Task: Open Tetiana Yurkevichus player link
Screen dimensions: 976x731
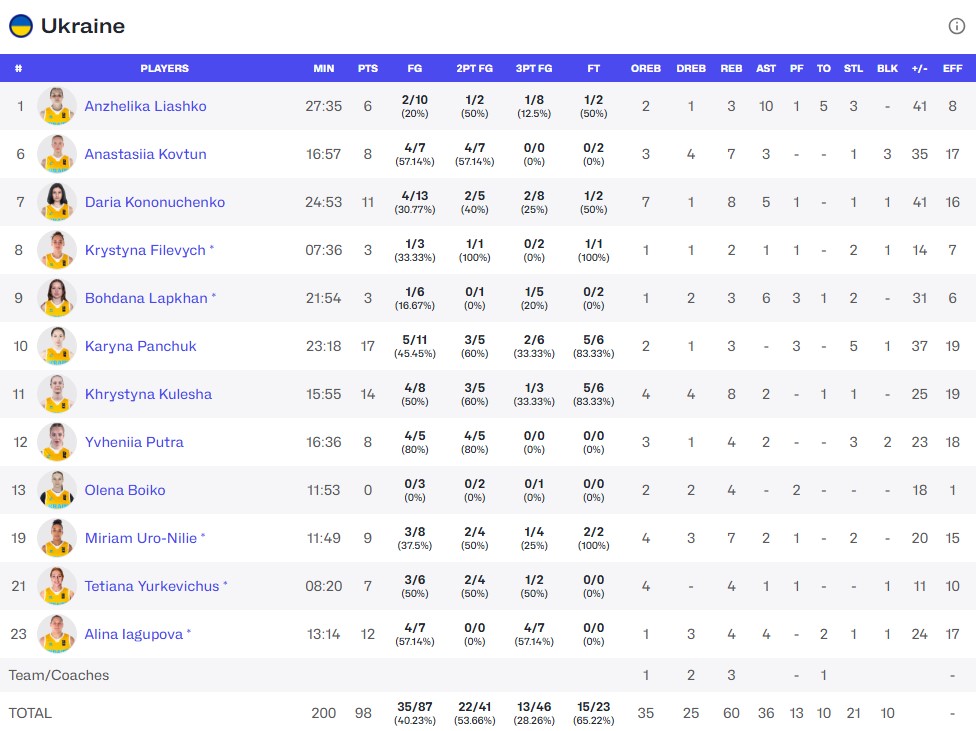Action: point(151,586)
